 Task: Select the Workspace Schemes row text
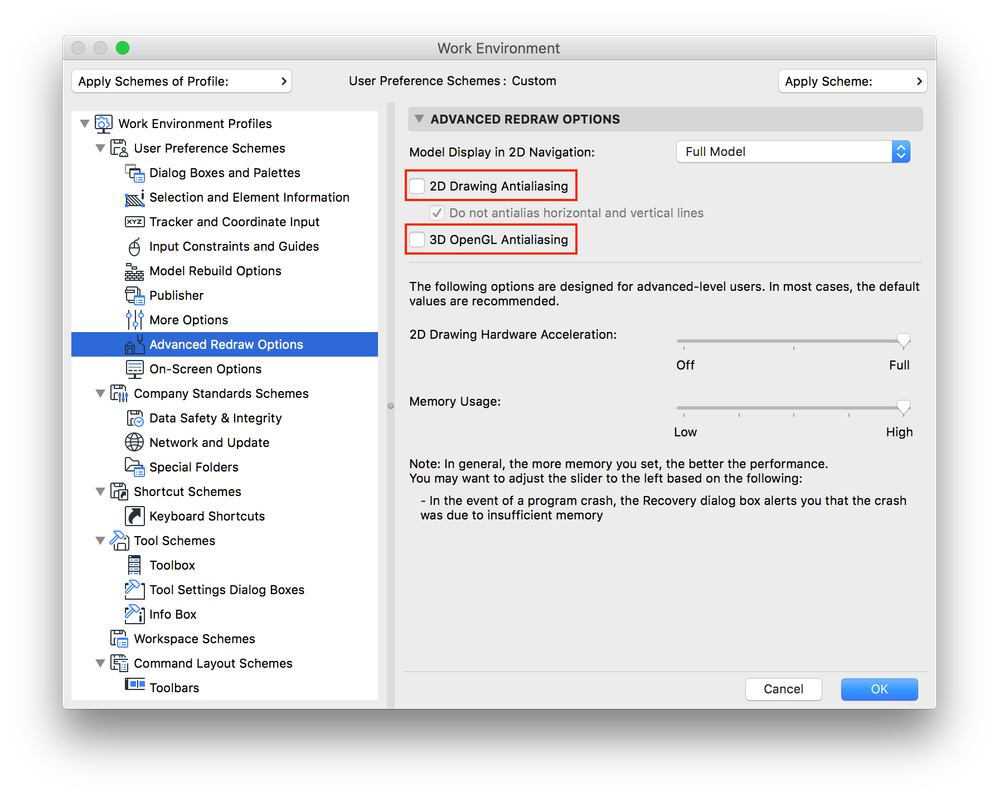tap(194, 639)
